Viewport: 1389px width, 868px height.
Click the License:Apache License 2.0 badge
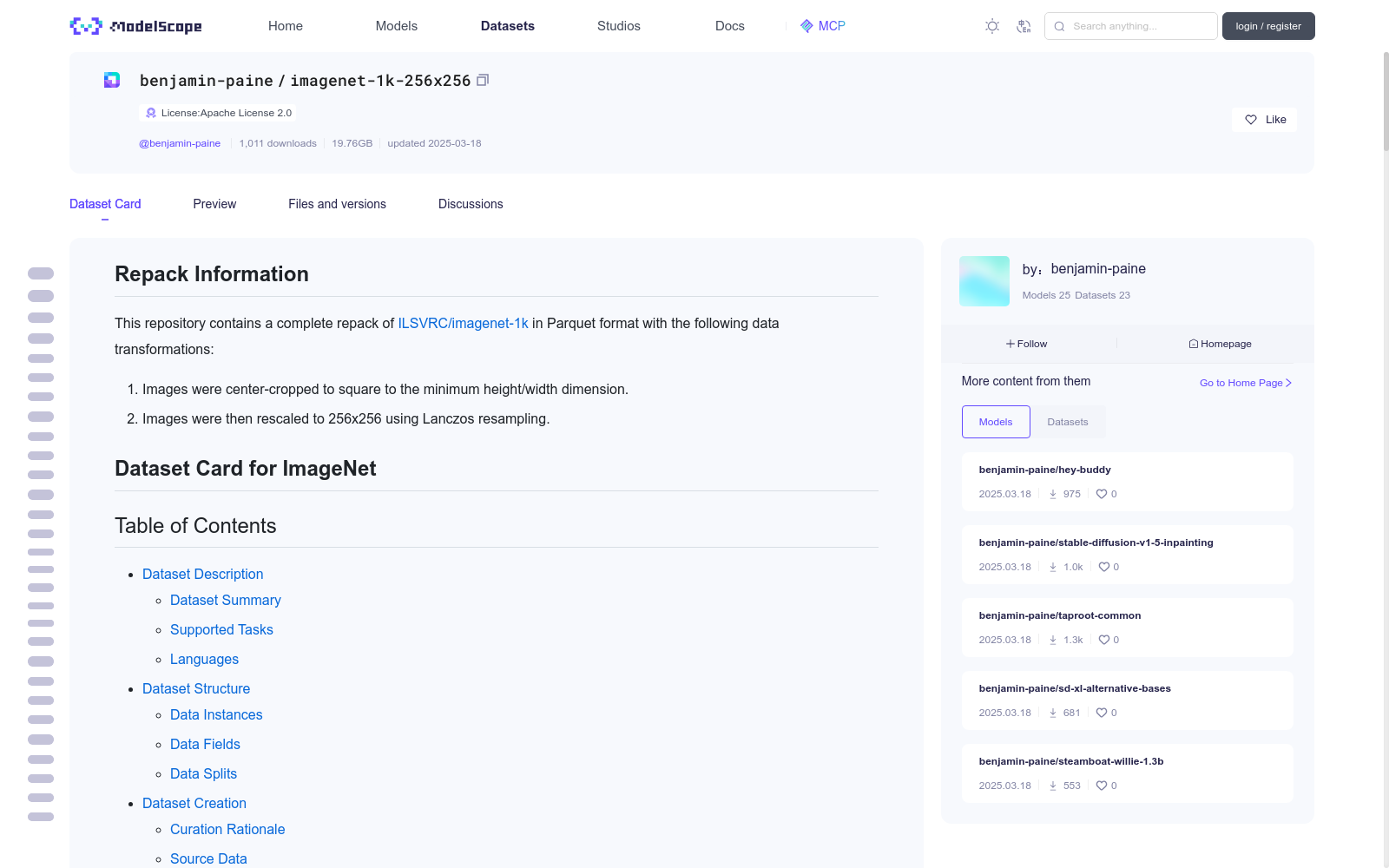pyautogui.click(x=217, y=113)
